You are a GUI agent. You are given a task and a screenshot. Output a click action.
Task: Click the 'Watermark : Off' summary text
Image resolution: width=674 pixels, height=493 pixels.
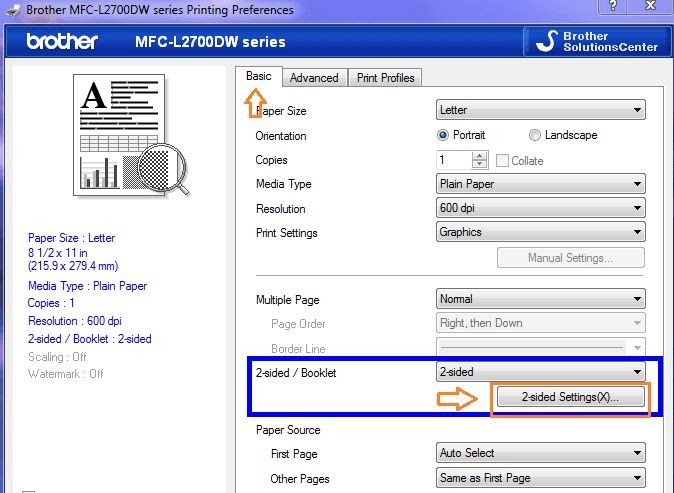(65, 374)
